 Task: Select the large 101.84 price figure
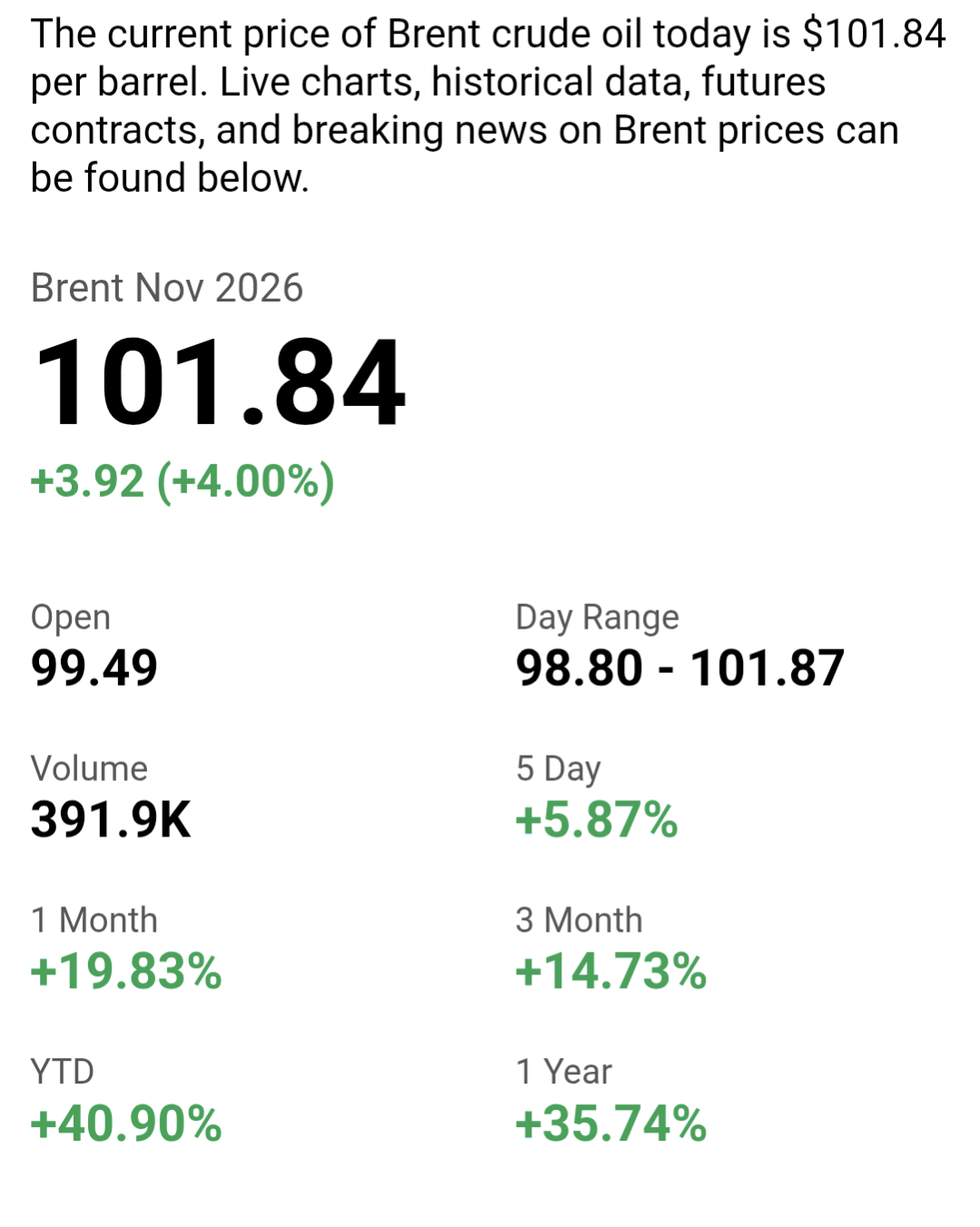coord(219,381)
